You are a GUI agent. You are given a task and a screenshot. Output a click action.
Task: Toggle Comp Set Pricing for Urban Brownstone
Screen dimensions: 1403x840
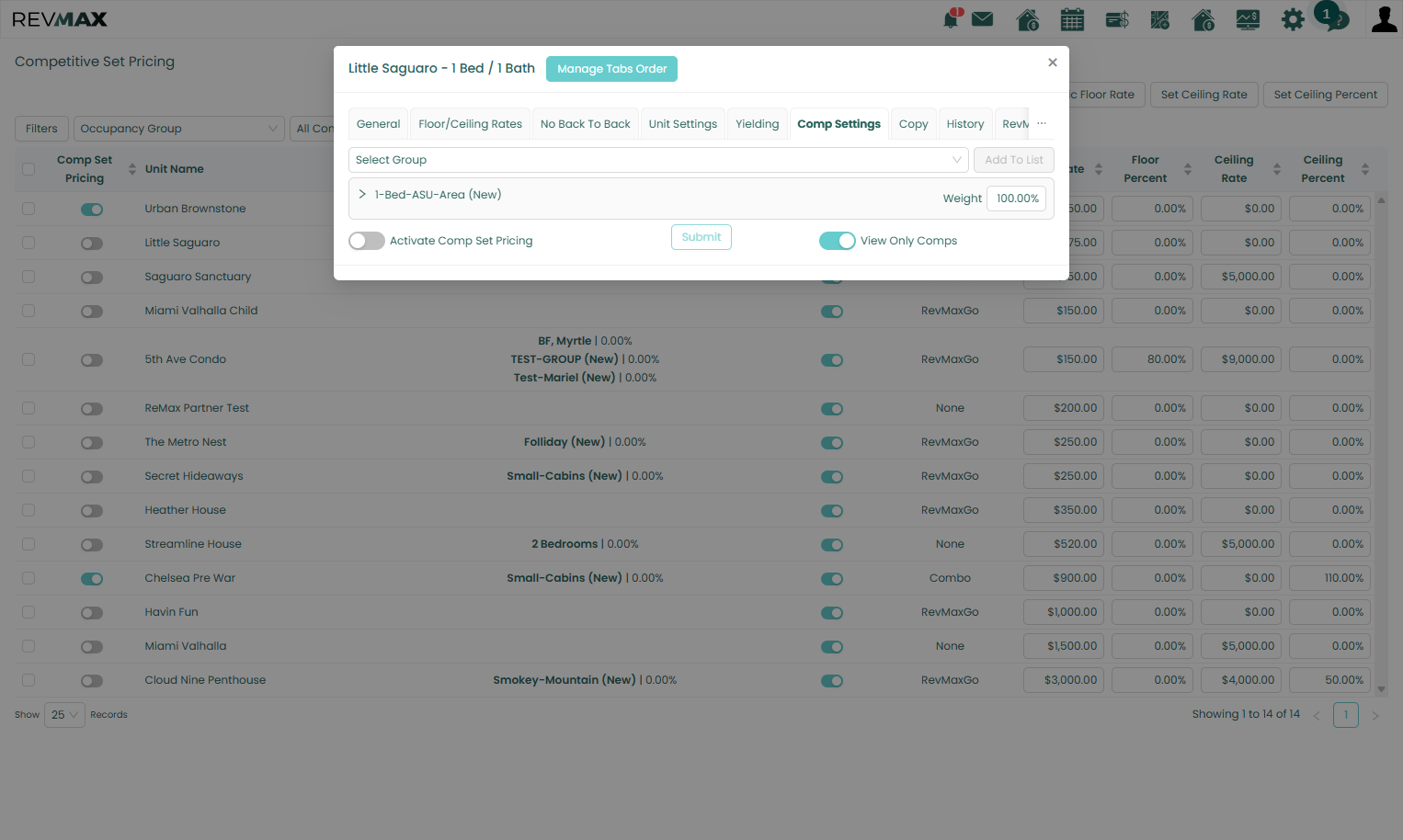pyautogui.click(x=92, y=210)
